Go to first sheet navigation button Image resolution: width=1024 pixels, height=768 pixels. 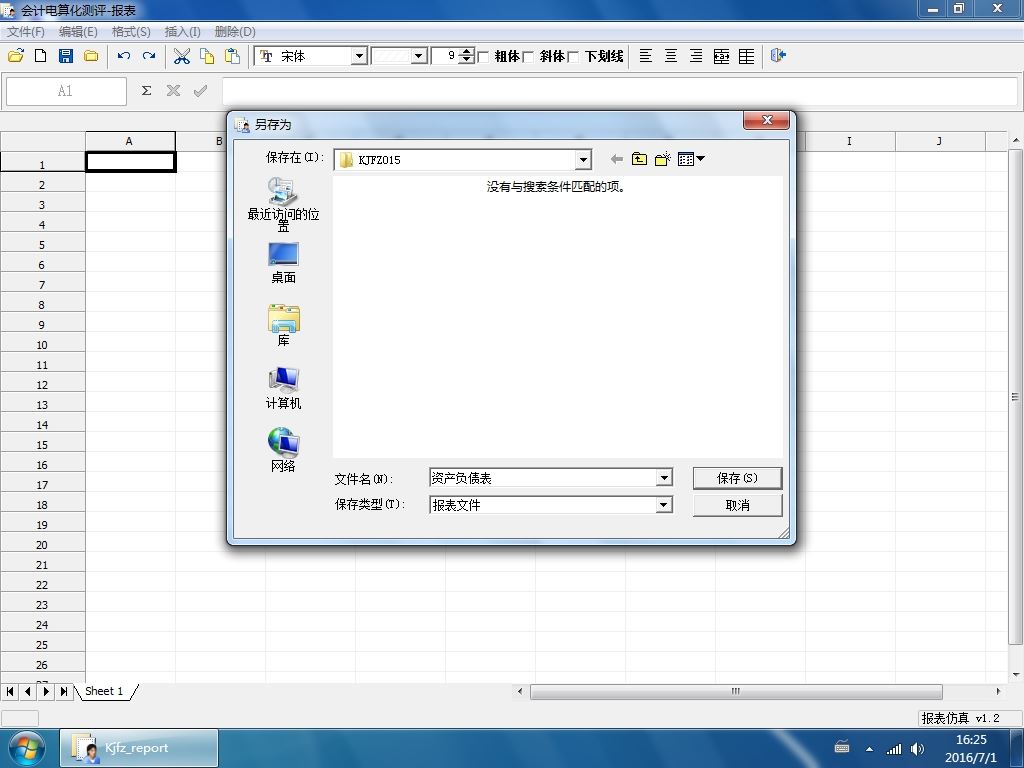click(x=10, y=691)
